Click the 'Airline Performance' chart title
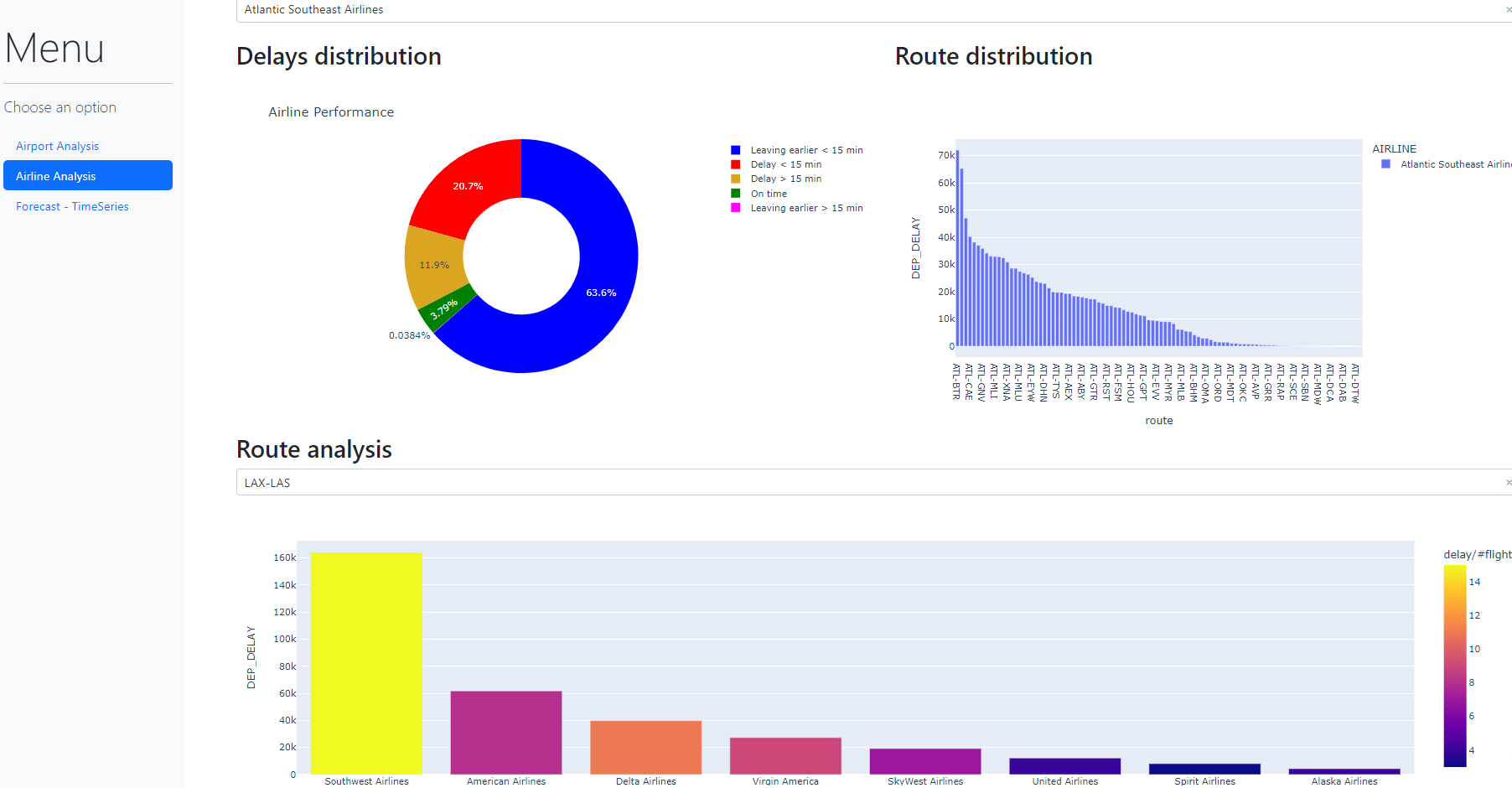1512x788 pixels. click(331, 111)
